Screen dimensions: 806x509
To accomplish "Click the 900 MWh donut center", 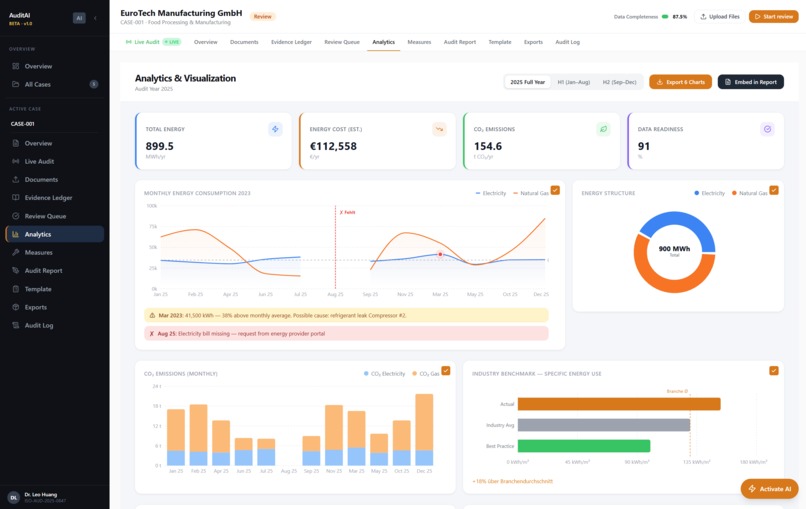I will point(674,250).
